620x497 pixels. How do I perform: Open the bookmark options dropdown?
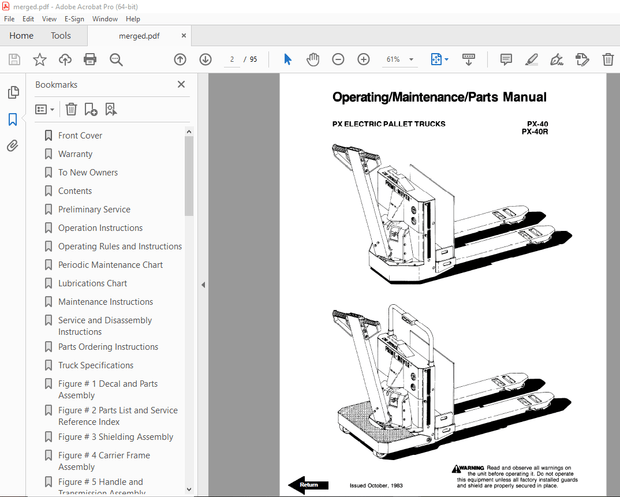coord(44,109)
